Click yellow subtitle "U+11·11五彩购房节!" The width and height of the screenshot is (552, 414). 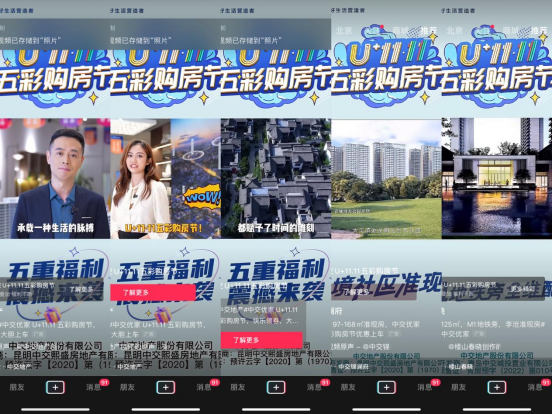coord(163,228)
